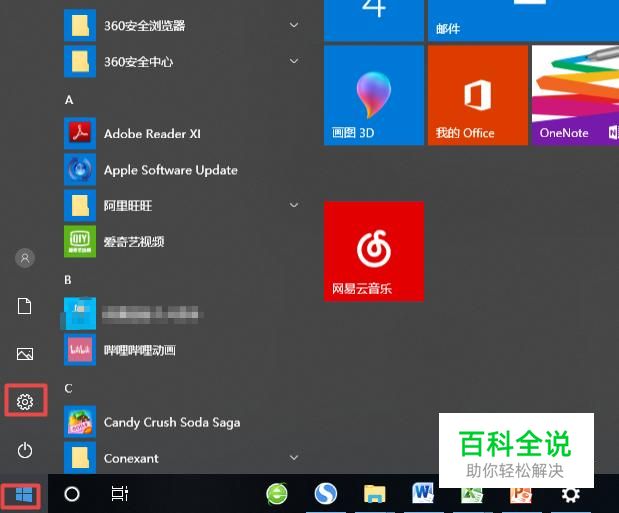619x513 pixels.
Task: Open the 360安全中心 folder icon
Action: [x=80, y=61]
